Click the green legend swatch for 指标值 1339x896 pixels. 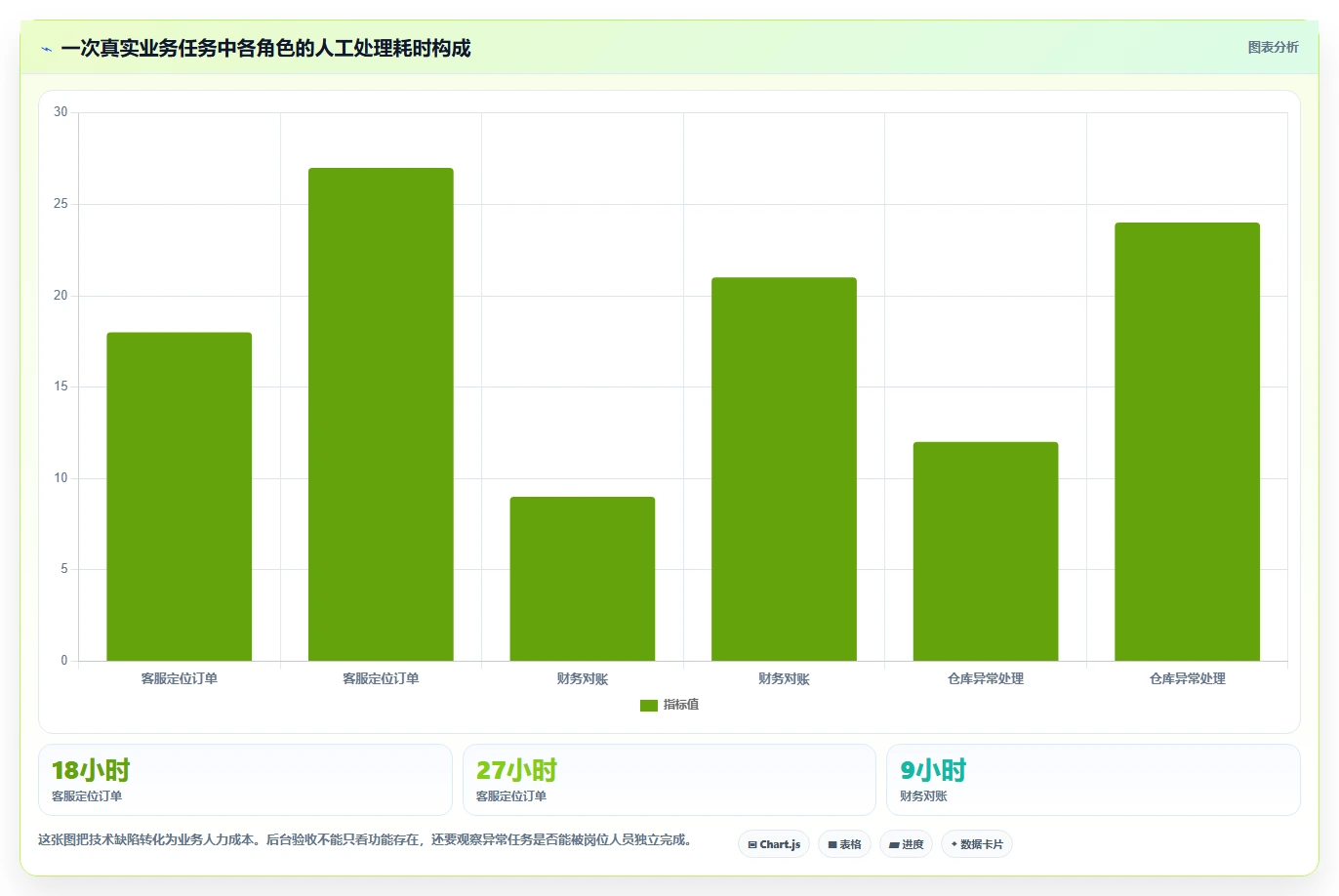click(x=649, y=705)
